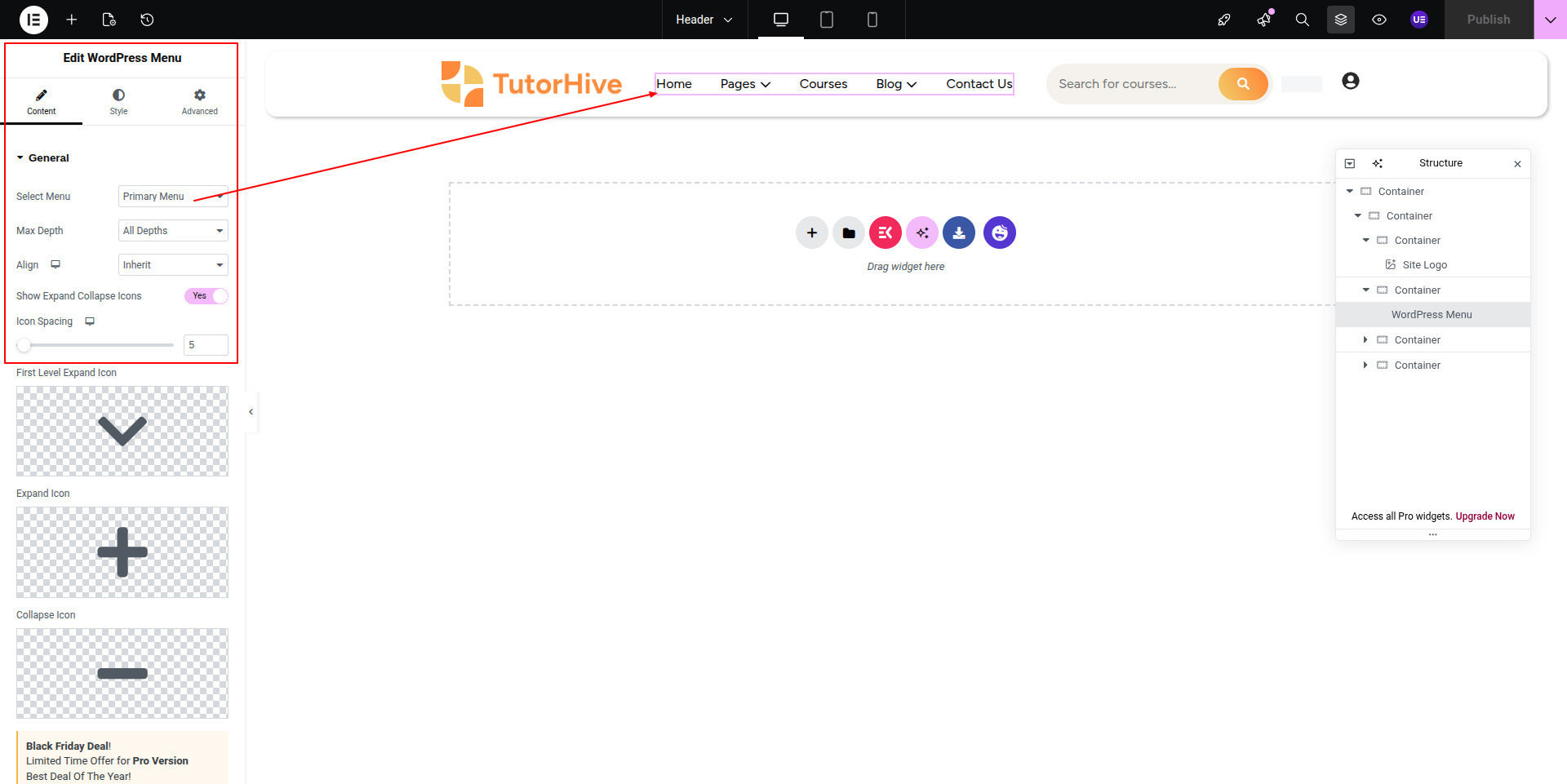This screenshot has width=1567, height=784.
Task: Click the Structure layers icon in top bar
Action: (1340, 20)
